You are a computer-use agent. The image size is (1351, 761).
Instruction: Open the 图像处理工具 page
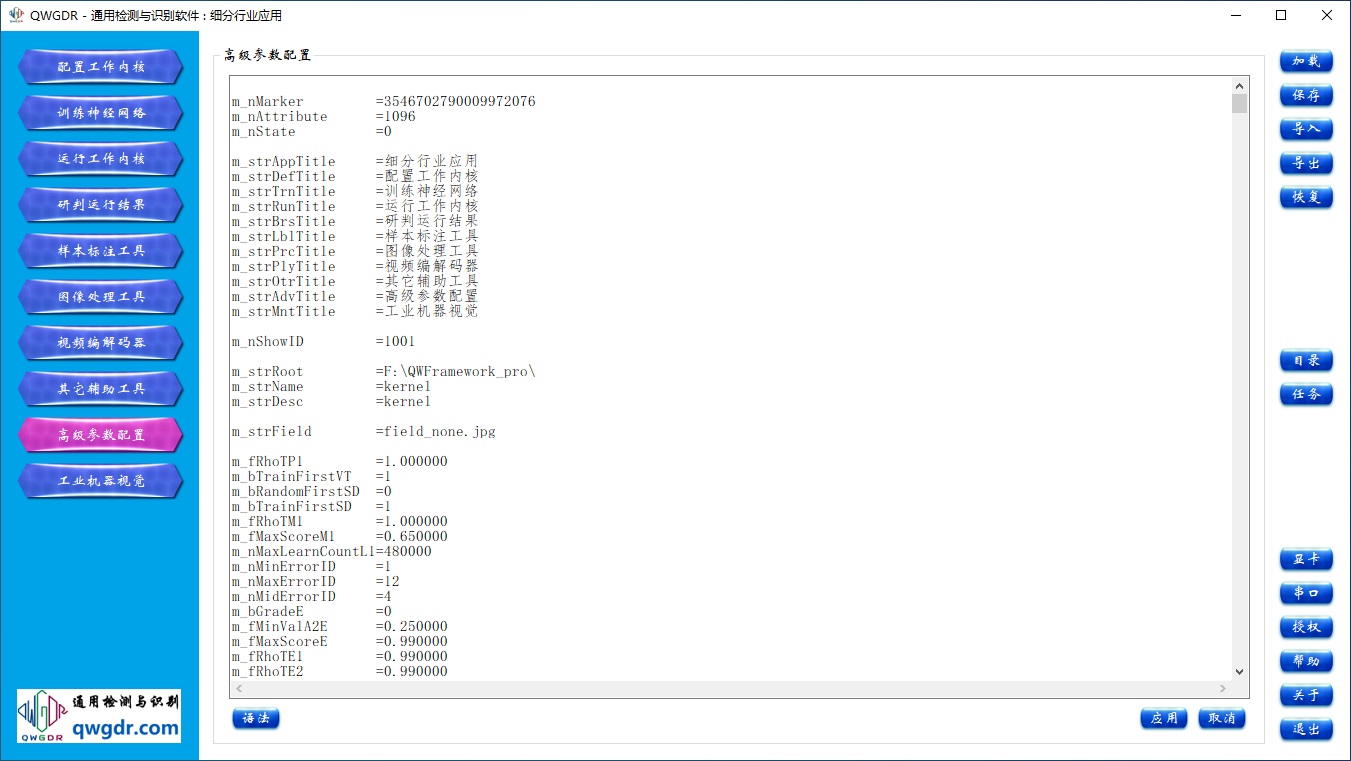(101, 297)
